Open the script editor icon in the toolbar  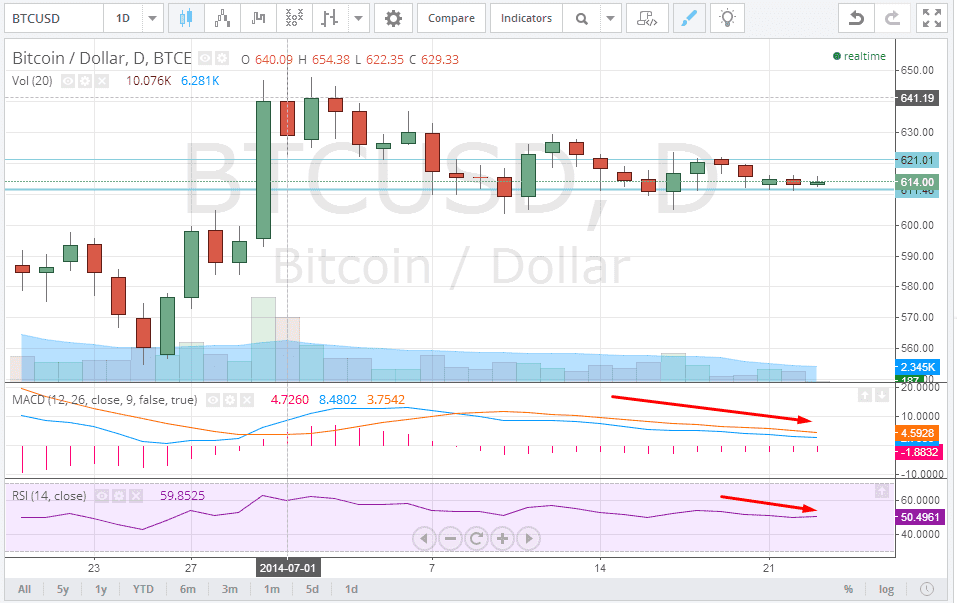(647, 18)
